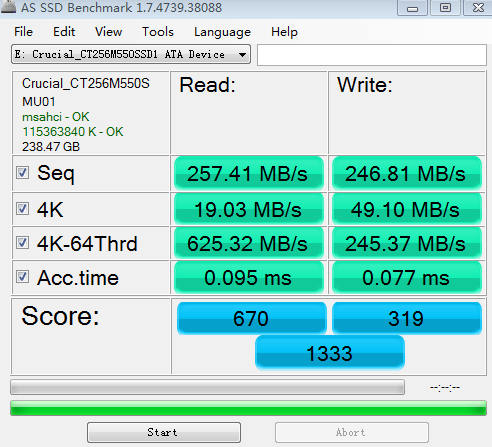The image size is (492, 447).
Task: Click the AS SSD Benchmark title bar icon
Action: click(x=9, y=6)
